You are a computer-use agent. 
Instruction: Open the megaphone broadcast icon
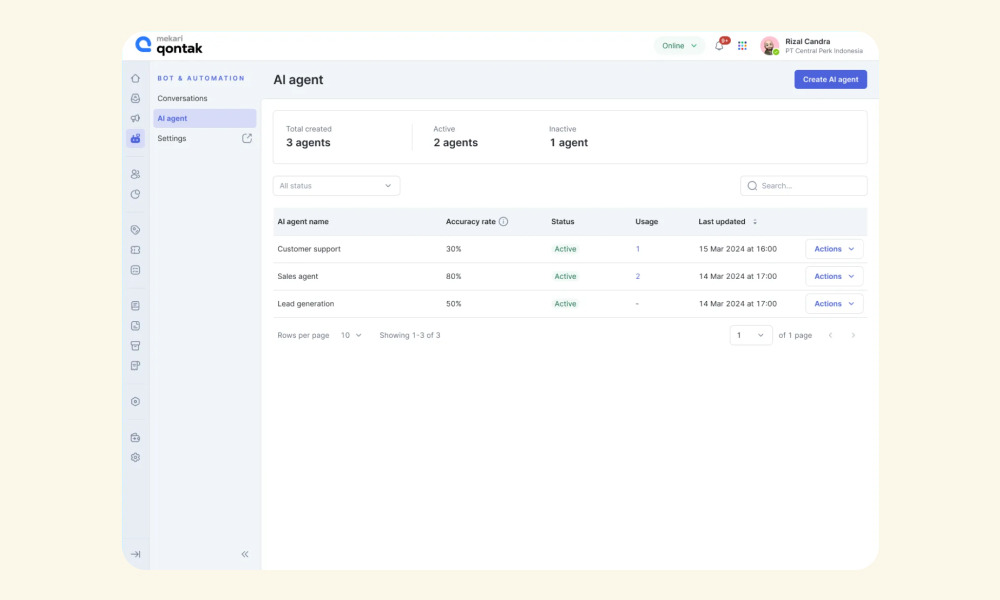(135, 118)
